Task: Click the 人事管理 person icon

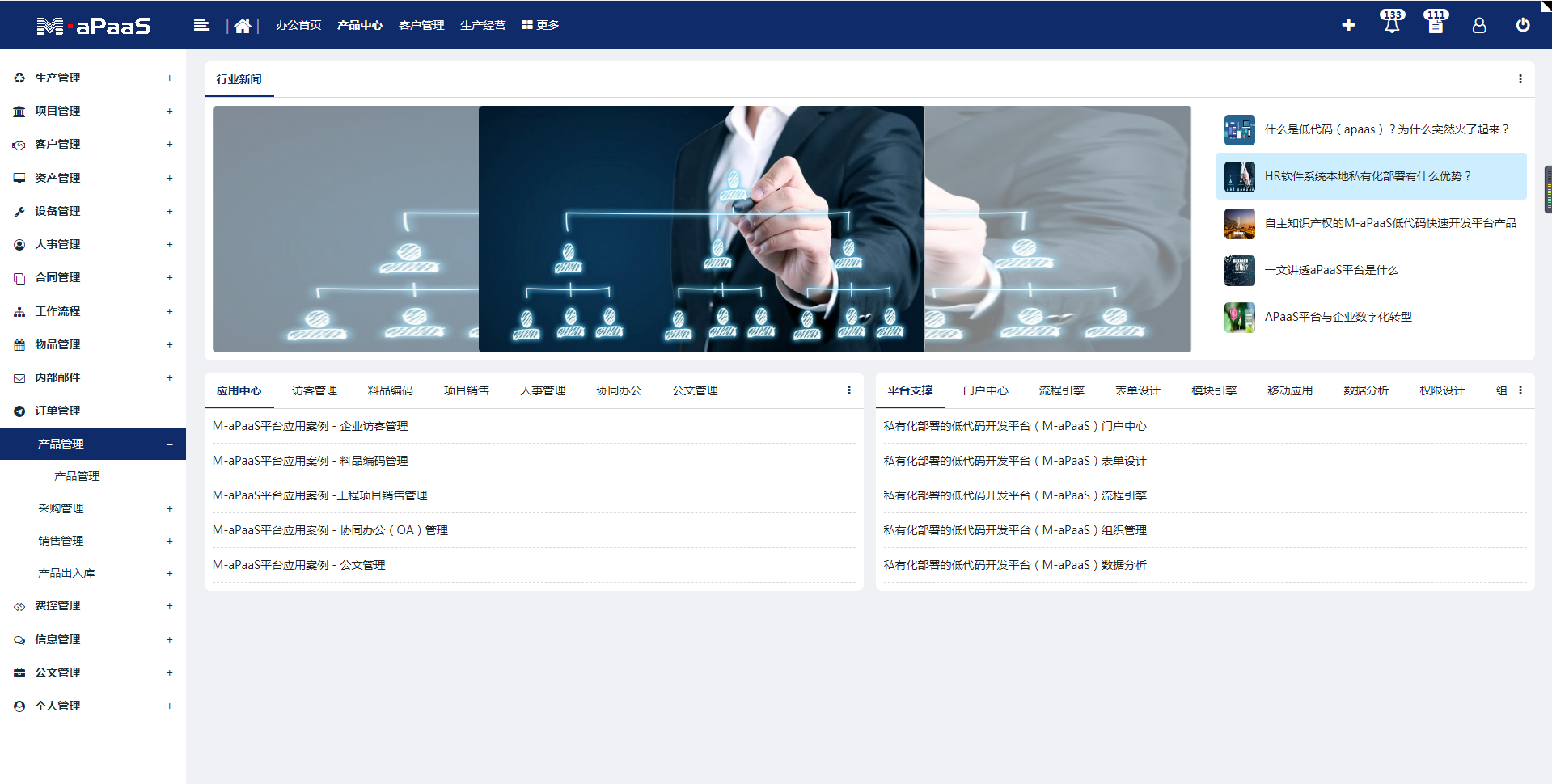Action: tap(19, 245)
